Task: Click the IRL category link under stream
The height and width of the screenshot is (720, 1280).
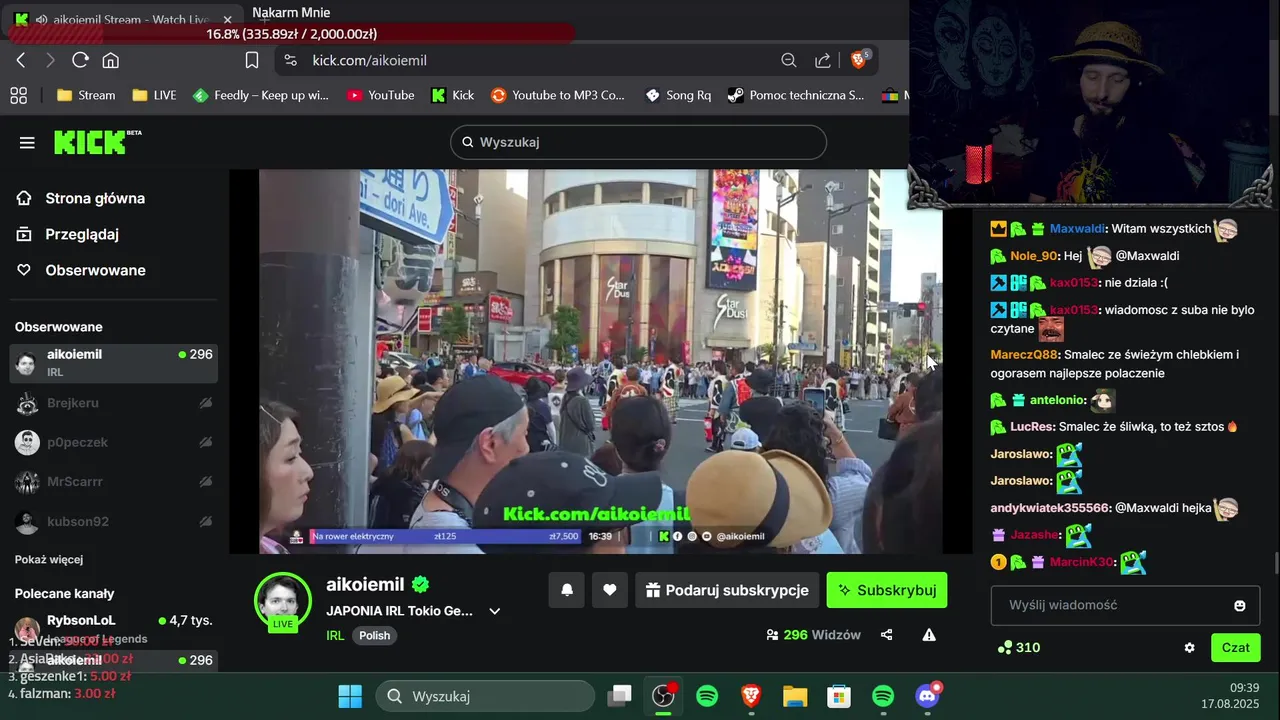Action: (335, 635)
